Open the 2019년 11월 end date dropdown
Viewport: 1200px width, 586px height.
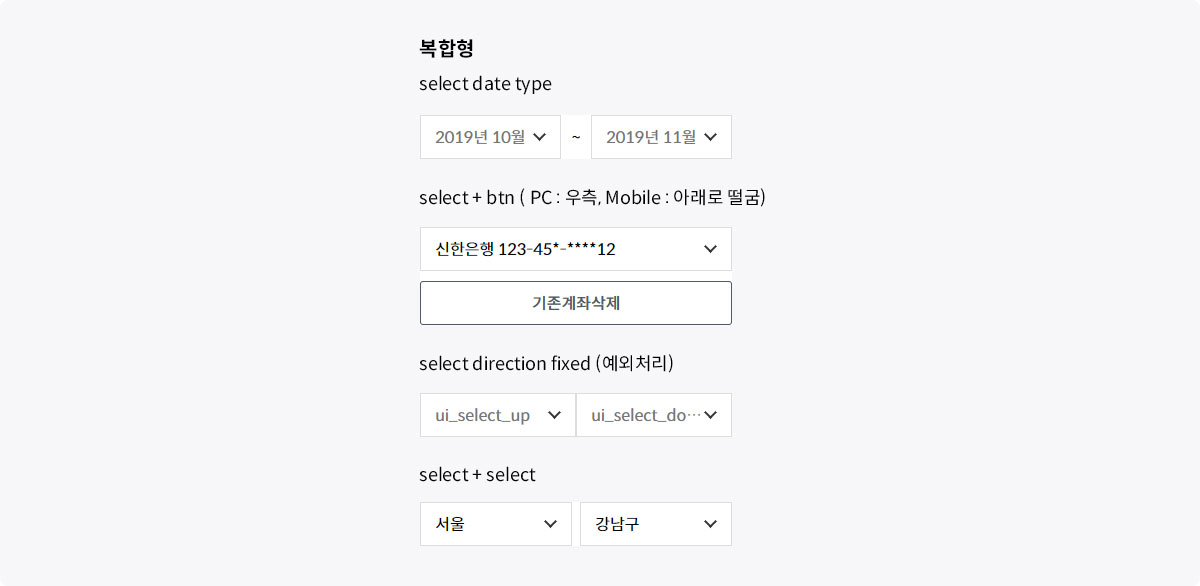[x=651, y=137]
